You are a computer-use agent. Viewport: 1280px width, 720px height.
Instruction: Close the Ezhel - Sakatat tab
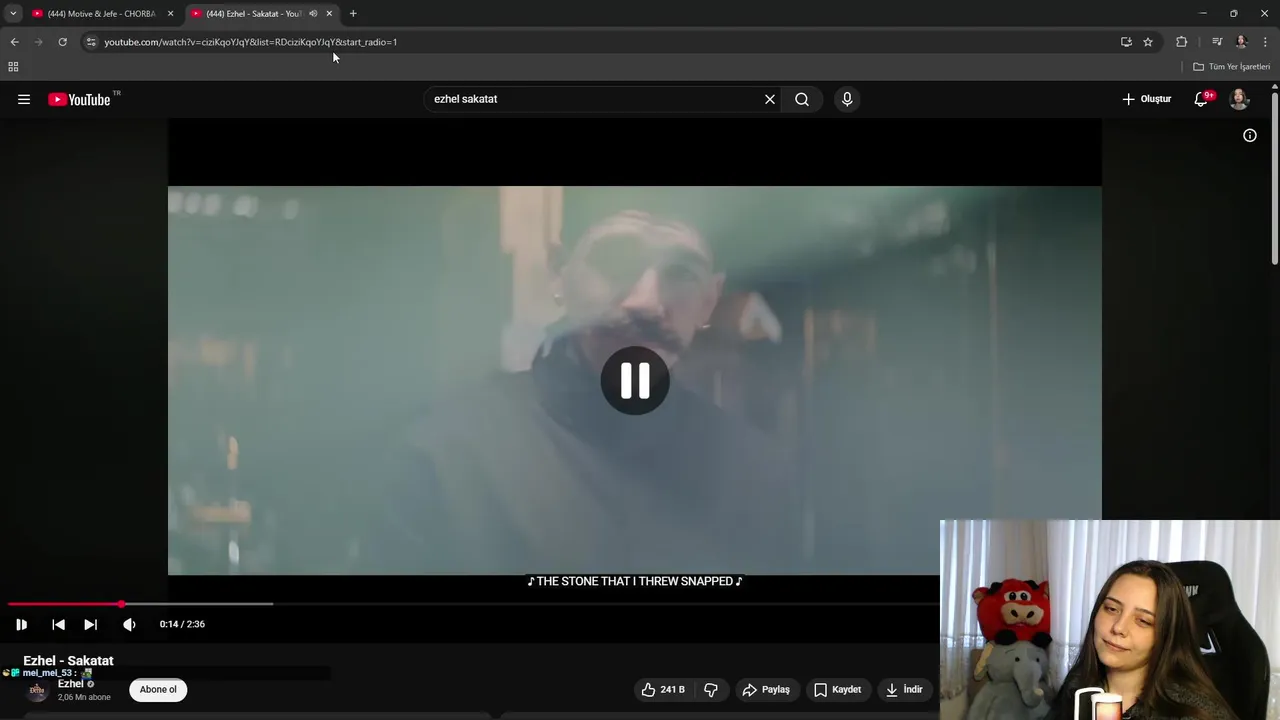(x=329, y=14)
